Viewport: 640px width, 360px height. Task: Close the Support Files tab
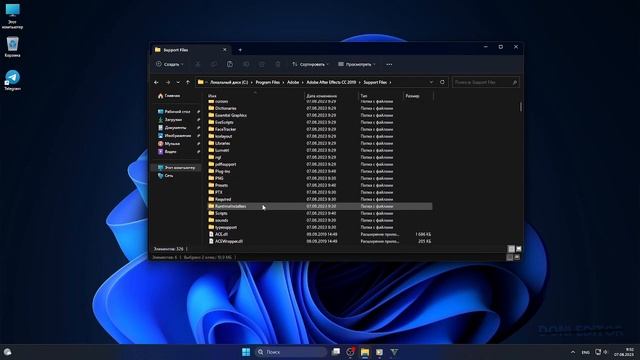pyautogui.click(x=224, y=50)
